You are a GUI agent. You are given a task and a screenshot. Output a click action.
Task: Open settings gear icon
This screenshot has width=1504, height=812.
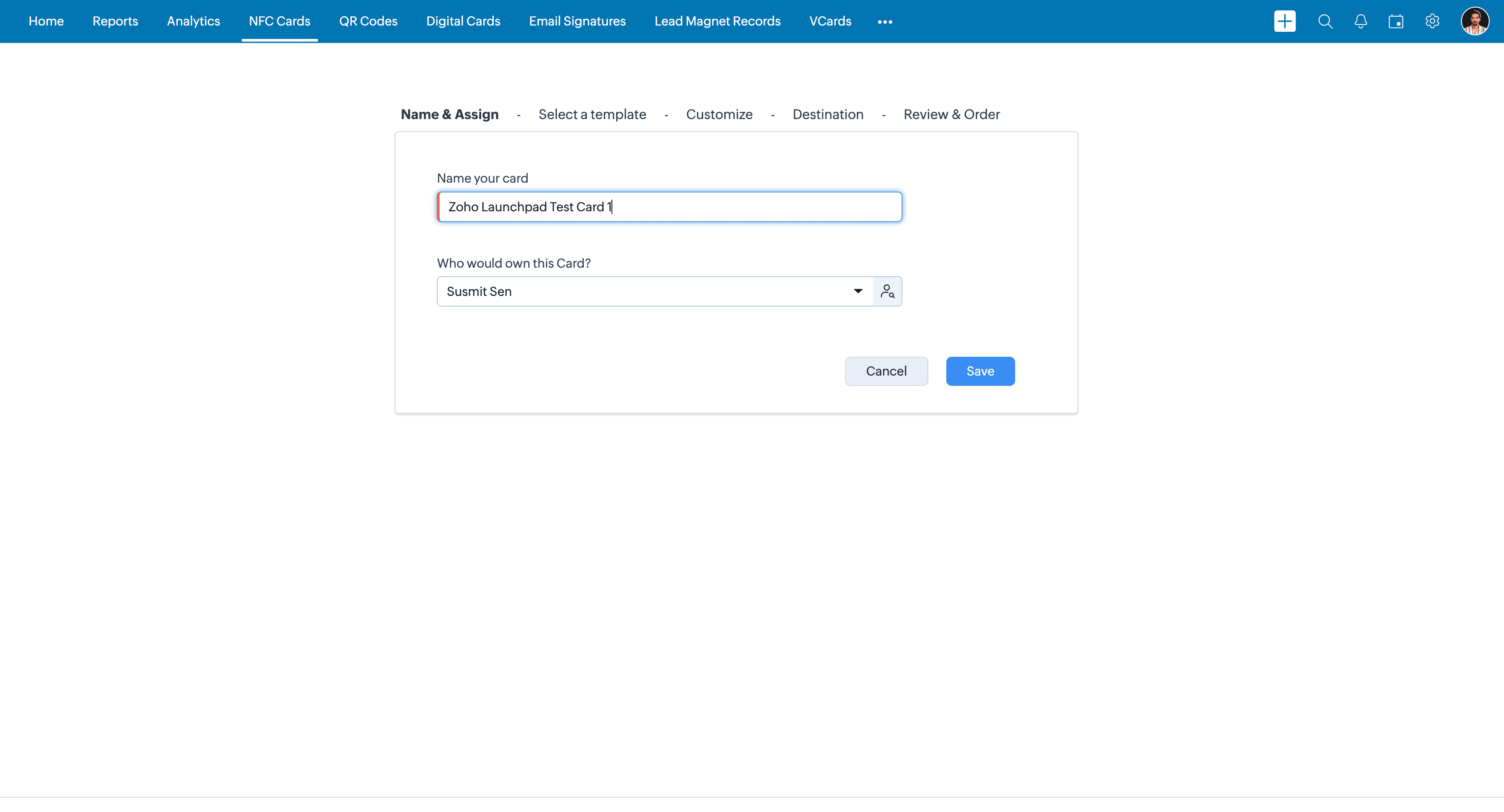(1432, 21)
